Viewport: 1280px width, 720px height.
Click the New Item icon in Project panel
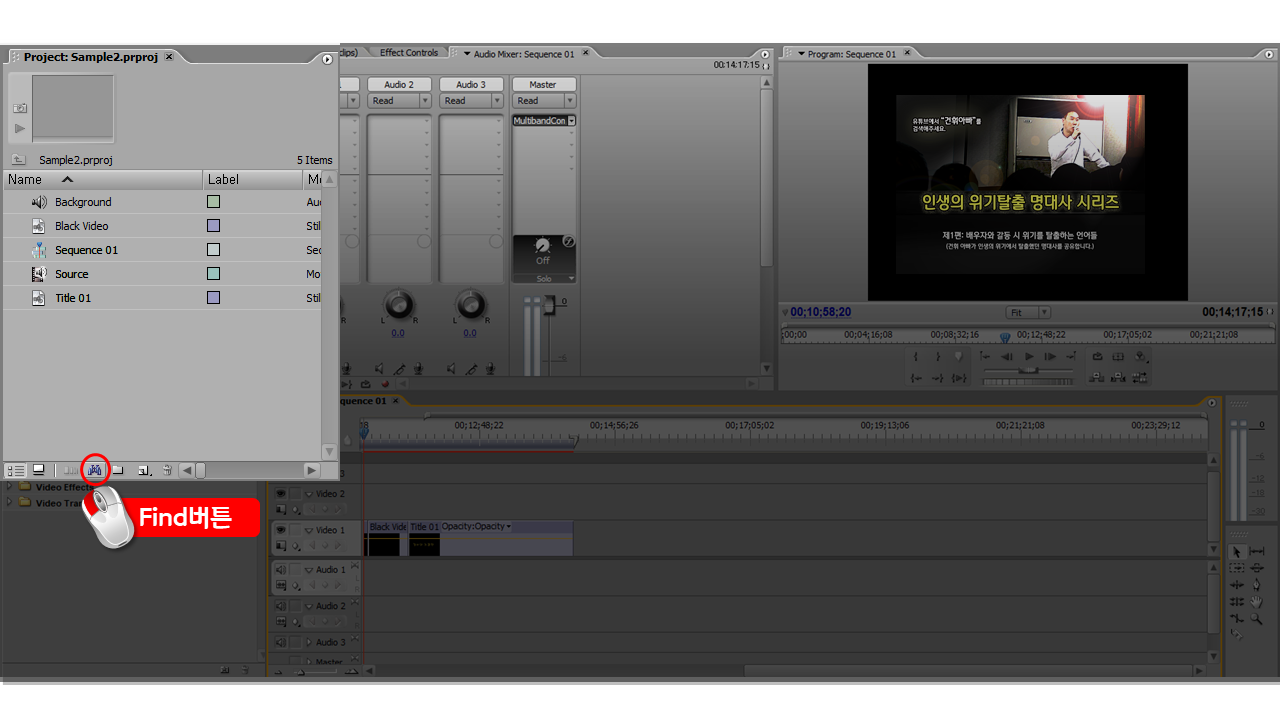(x=144, y=470)
